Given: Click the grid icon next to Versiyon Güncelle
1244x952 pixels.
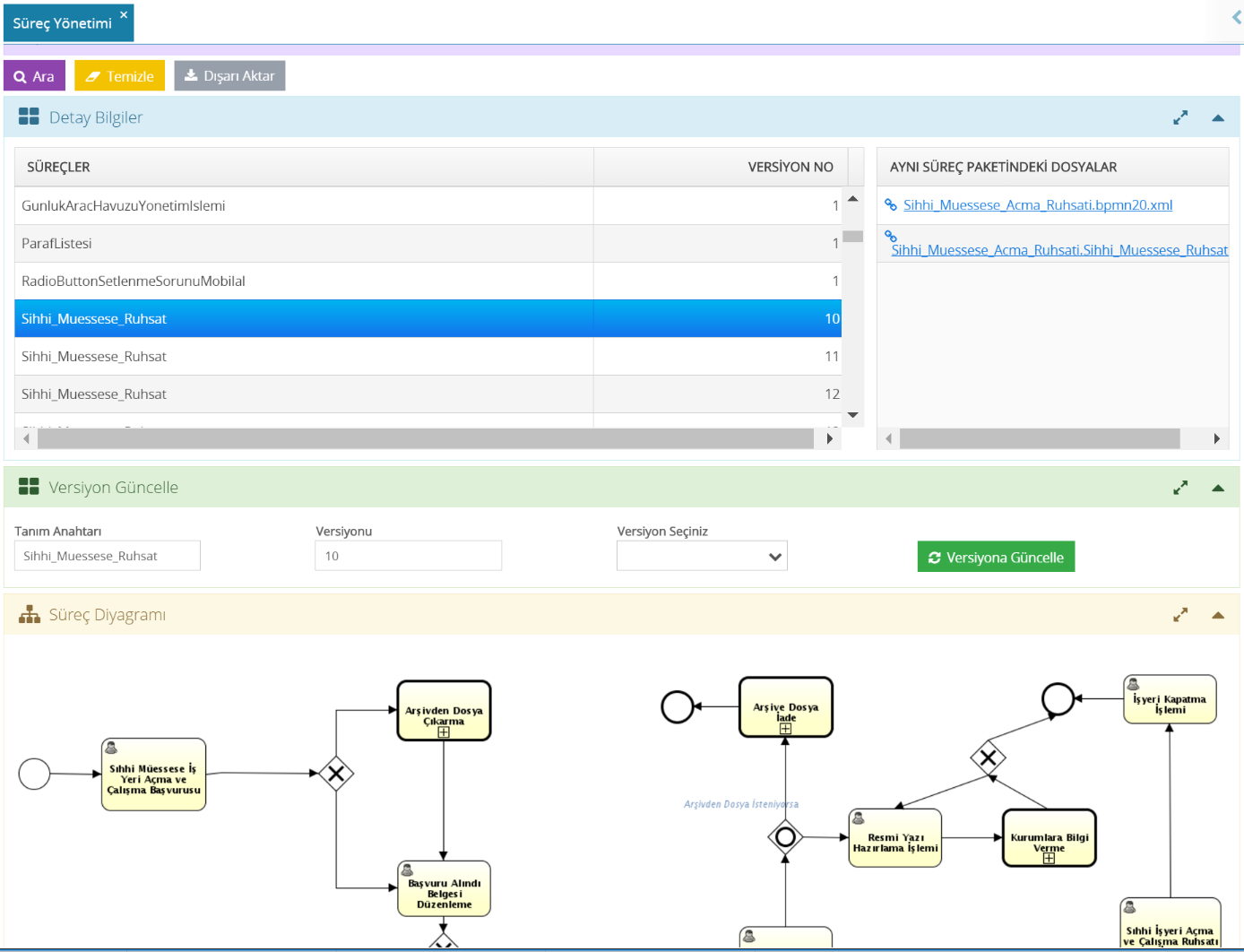Looking at the screenshot, I should coord(29,487).
